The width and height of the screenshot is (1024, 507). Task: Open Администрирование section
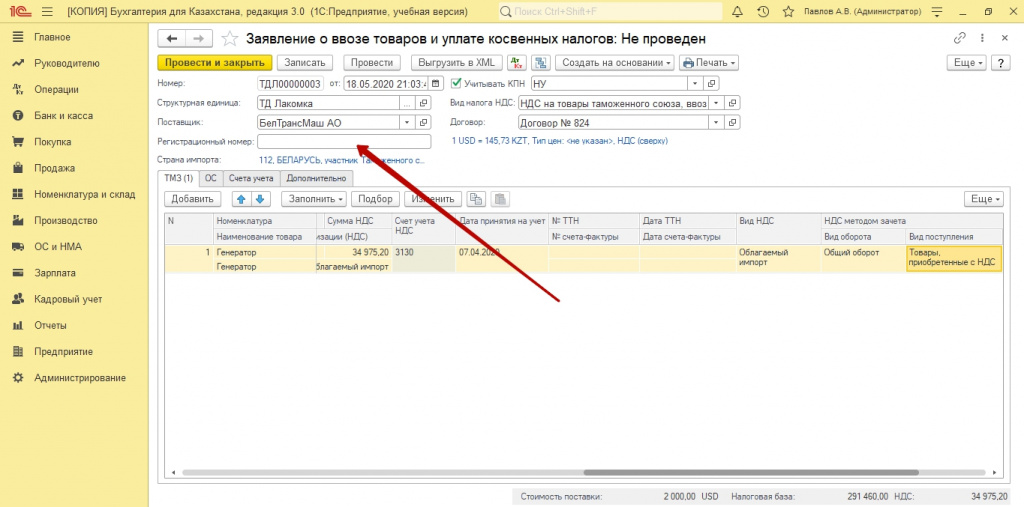point(80,378)
